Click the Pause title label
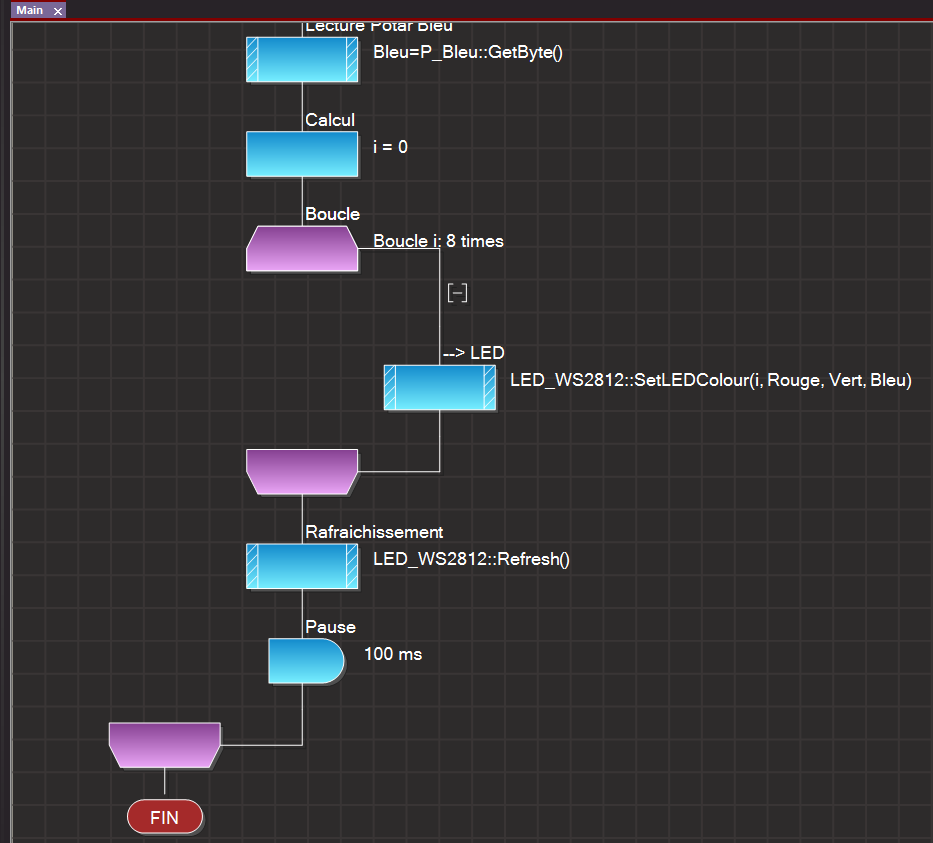The width and height of the screenshot is (933, 843). click(330, 627)
